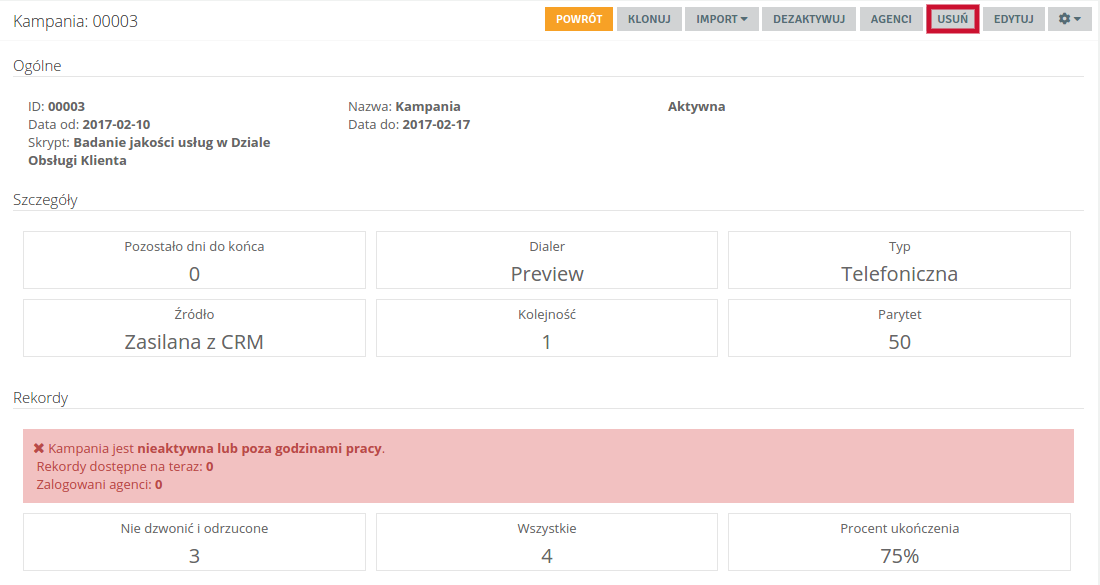The height and width of the screenshot is (585, 1100).
Task: Click 'Data od: 2017-02-10' text
Action: [x=89, y=124]
